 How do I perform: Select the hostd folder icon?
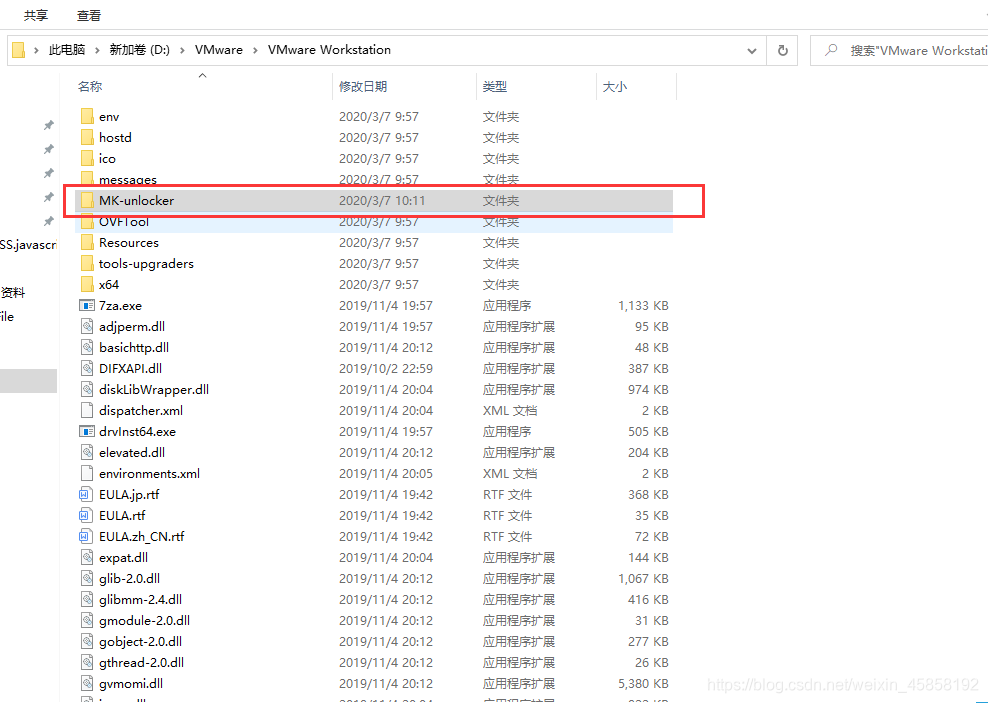(88, 137)
